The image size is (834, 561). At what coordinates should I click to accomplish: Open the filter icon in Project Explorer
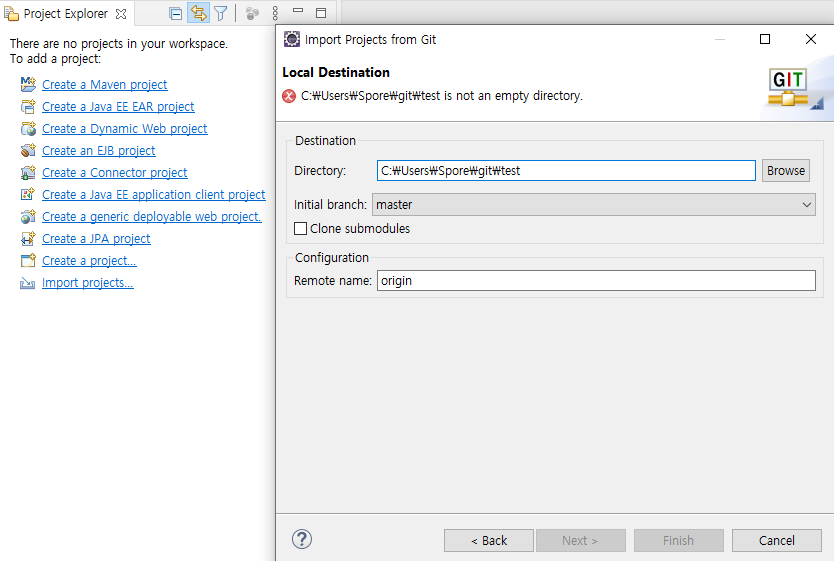221,13
